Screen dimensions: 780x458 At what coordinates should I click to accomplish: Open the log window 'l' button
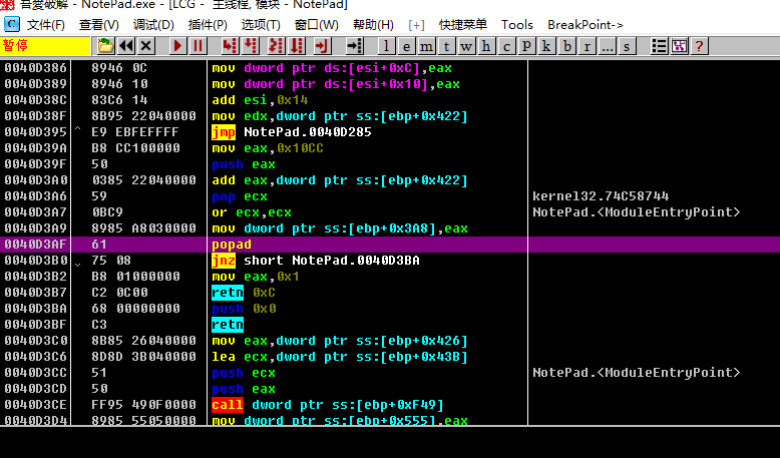(x=389, y=46)
